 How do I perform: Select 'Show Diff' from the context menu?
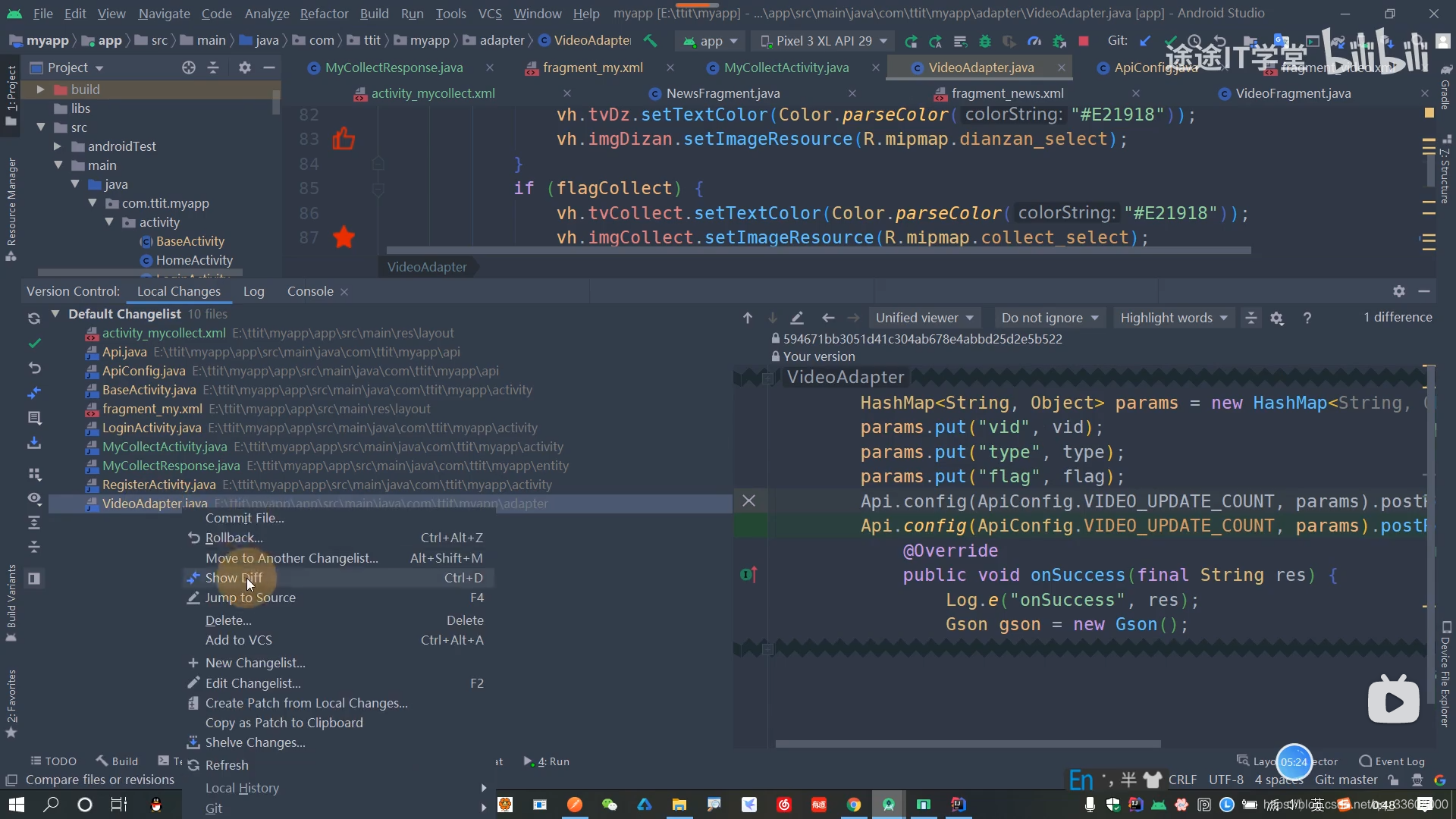(x=234, y=577)
